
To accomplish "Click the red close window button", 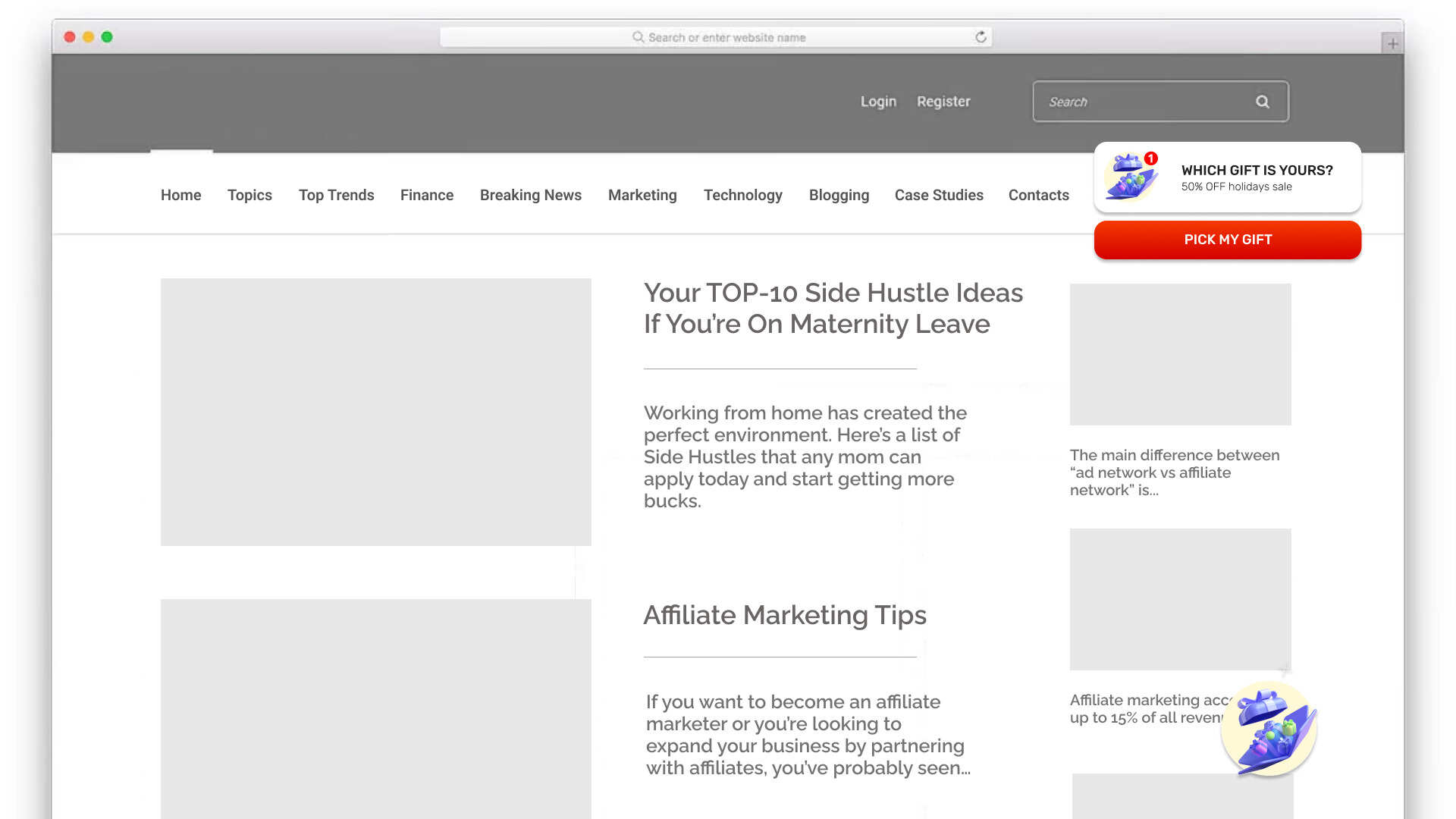I will coord(70,37).
